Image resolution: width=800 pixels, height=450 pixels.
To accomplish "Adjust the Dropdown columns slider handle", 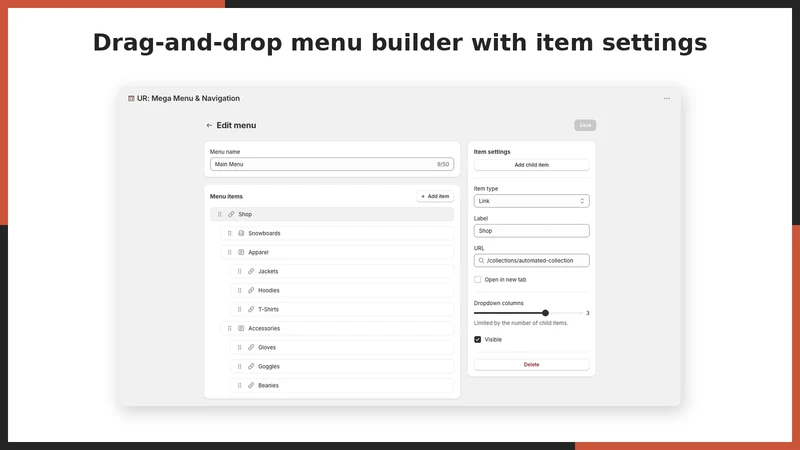I will coord(545,313).
